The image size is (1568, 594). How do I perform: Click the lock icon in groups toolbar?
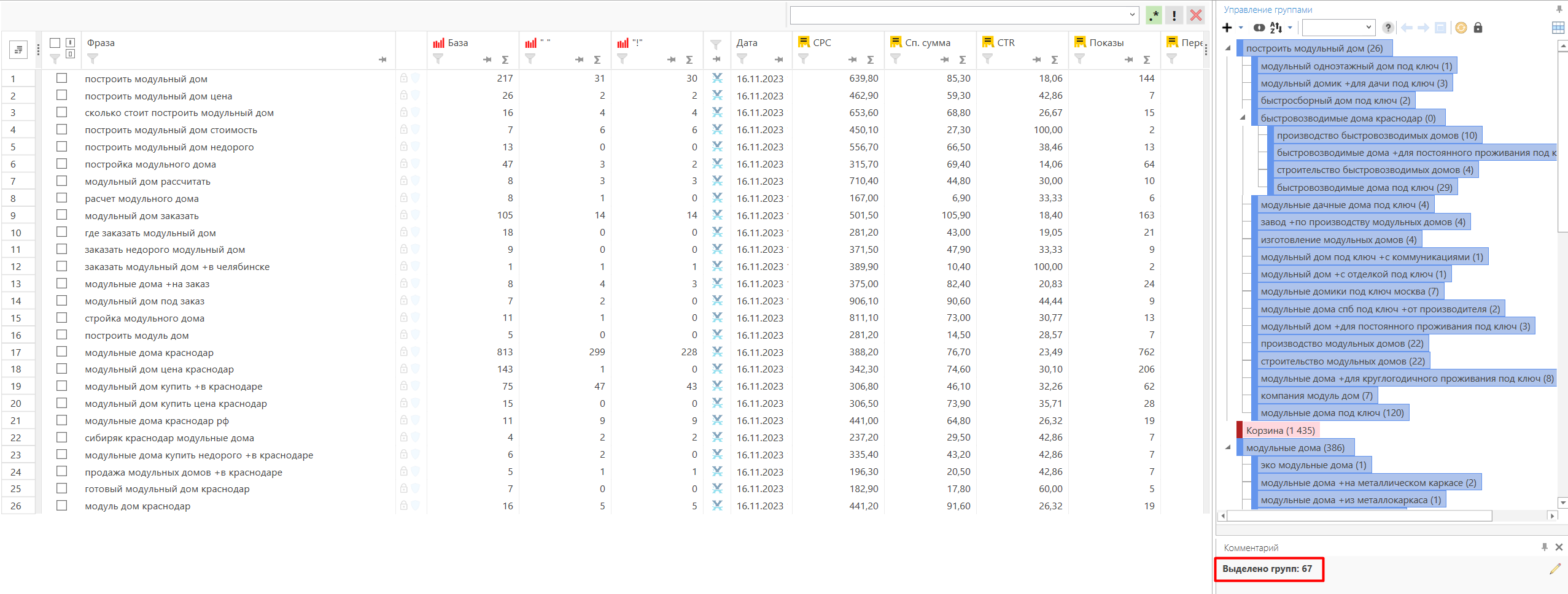[1478, 28]
